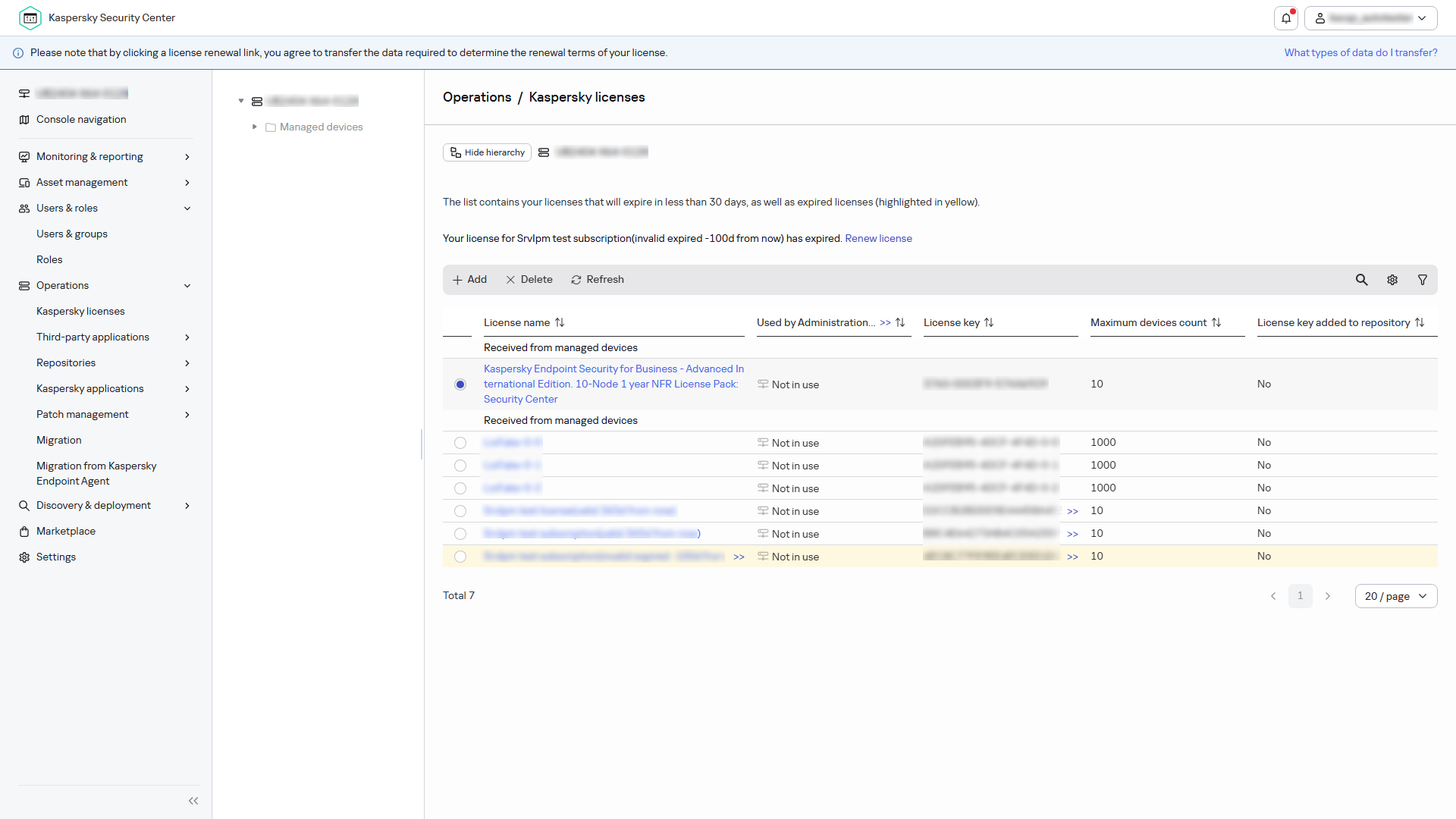Expand the license key in the yellow row
1456x819 pixels.
click(x=1072, y=557)
